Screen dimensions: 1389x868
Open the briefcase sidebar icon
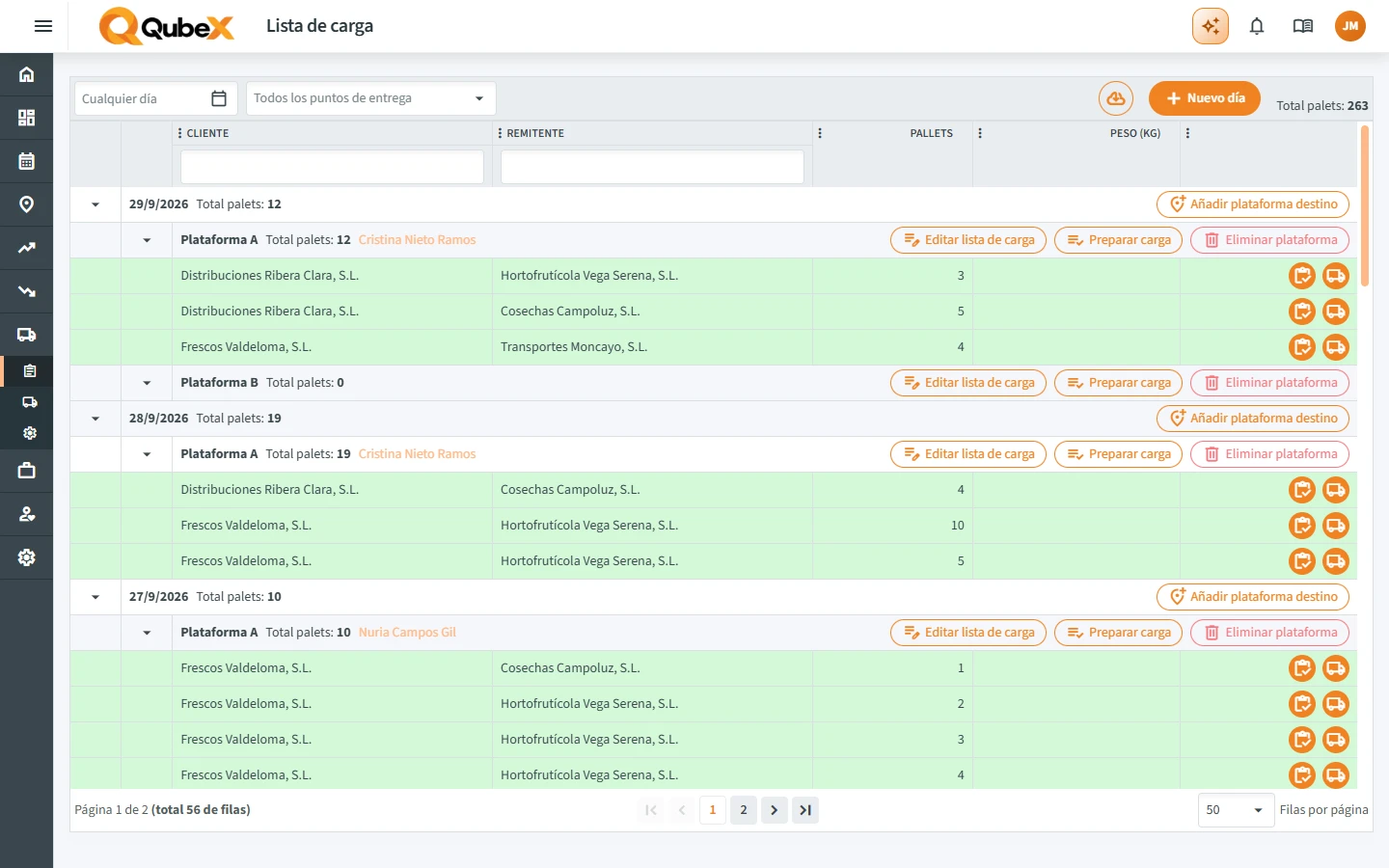click(26, 471)
